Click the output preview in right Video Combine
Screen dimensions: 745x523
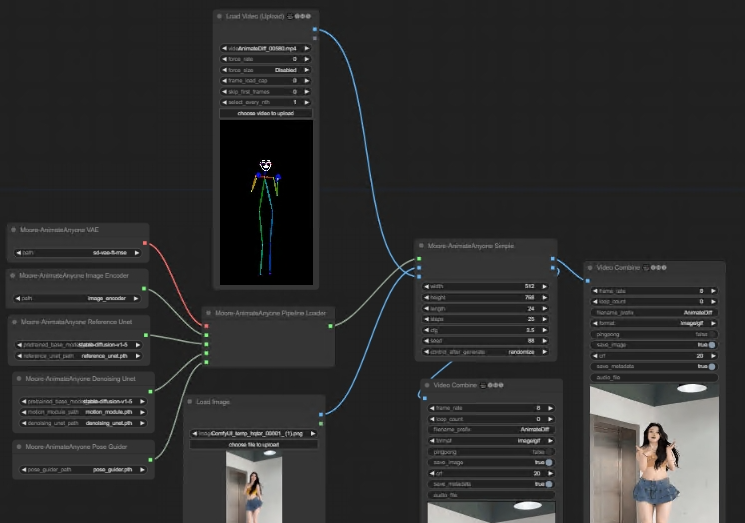[x=654, y=454]
